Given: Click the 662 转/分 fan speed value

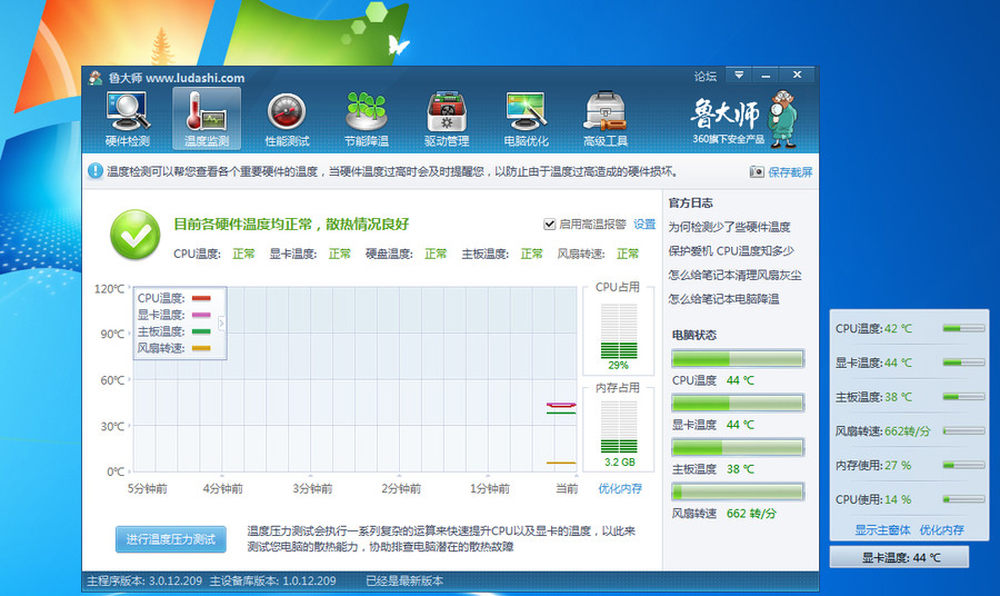Looking at the screenshot, I should (x=751, y=513).
